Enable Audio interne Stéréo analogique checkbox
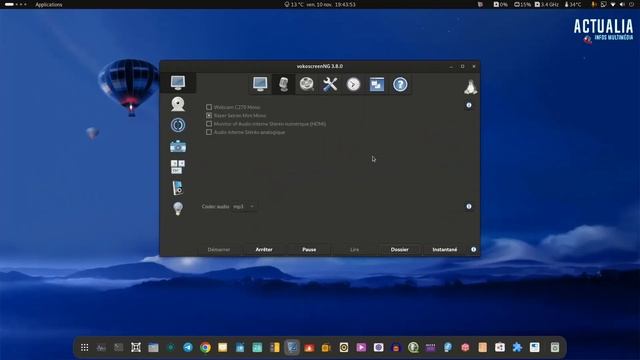640x360 pixels. [x=209, y=132]
